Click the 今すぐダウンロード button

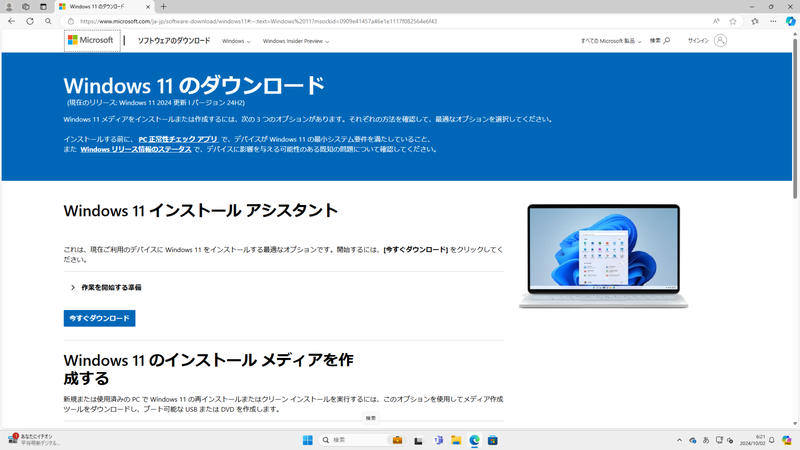click(x=99, y=318)
